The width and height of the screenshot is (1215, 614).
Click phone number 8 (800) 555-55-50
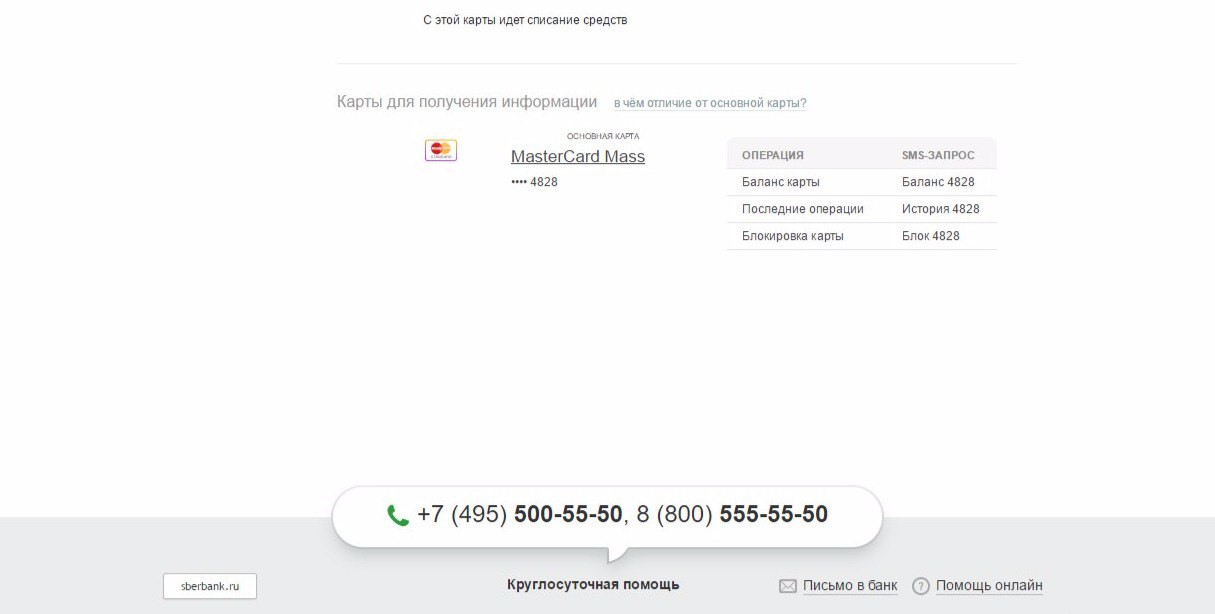click(x=732, y=515)
